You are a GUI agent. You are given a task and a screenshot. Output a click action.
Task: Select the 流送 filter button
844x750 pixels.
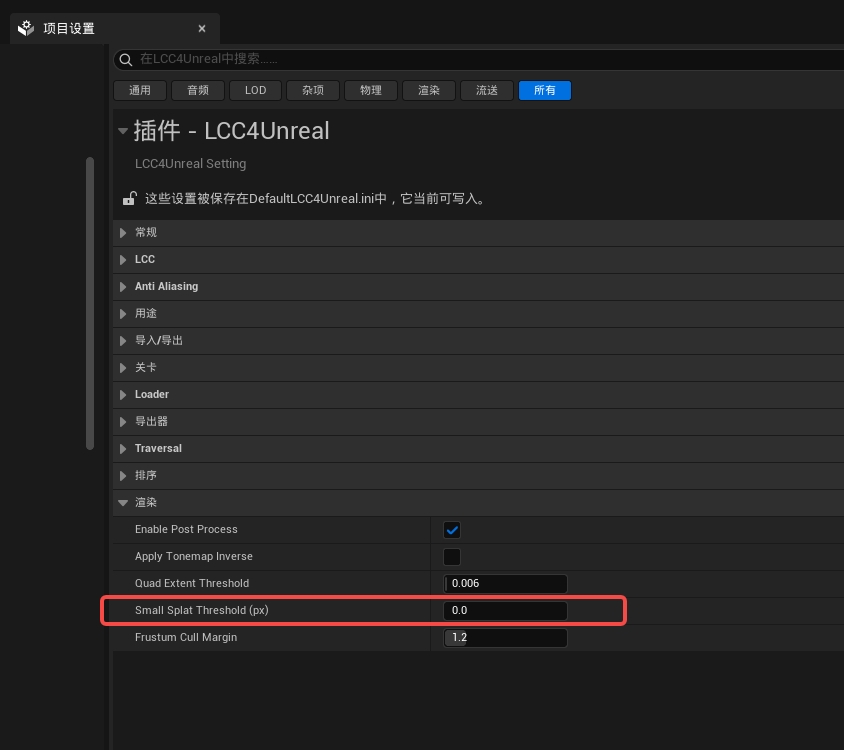(487, 90)
